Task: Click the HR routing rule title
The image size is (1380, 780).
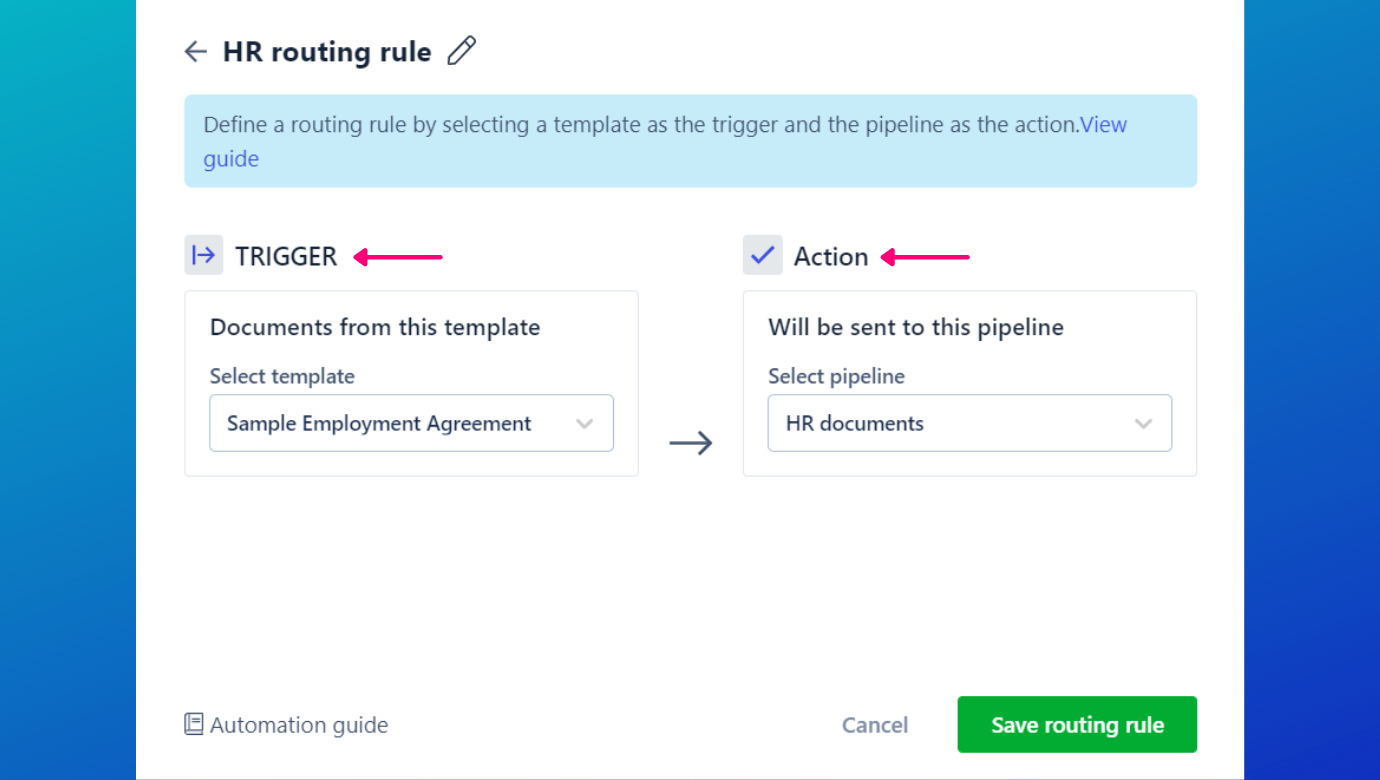Action: [x=327, y=52]
